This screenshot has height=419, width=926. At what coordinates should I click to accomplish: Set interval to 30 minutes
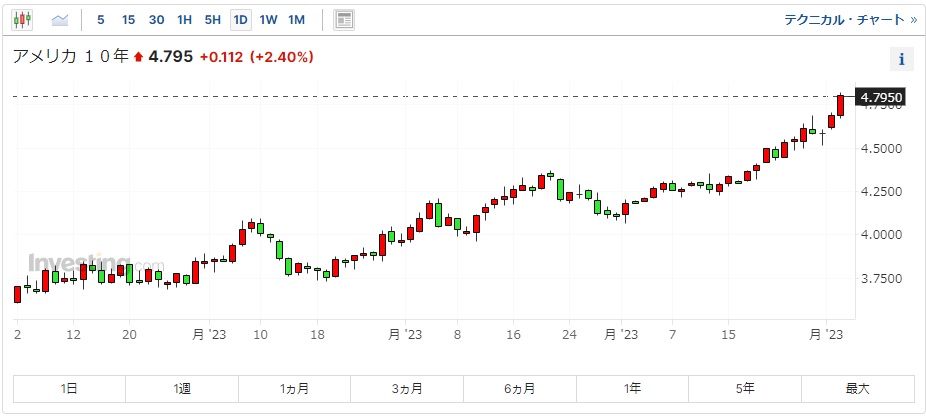pos(156,20)
